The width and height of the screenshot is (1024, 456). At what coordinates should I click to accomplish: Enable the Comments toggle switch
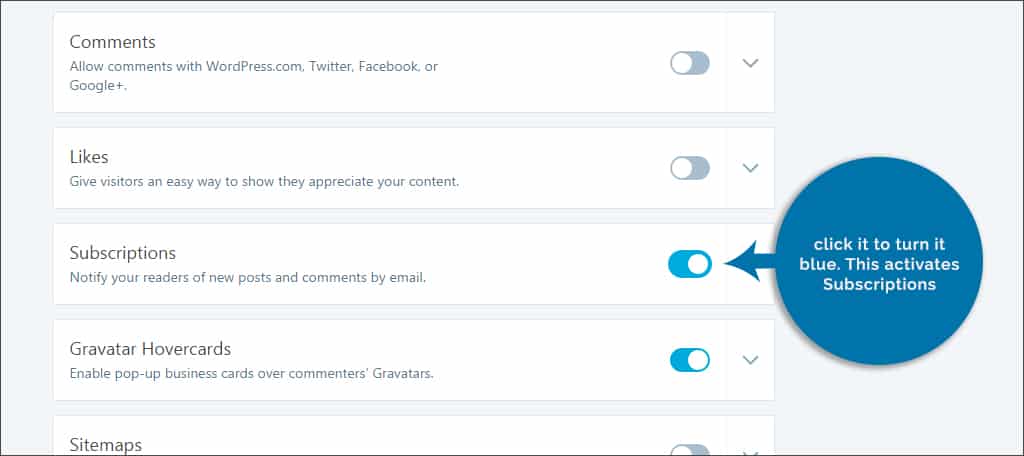click(690, 63)
